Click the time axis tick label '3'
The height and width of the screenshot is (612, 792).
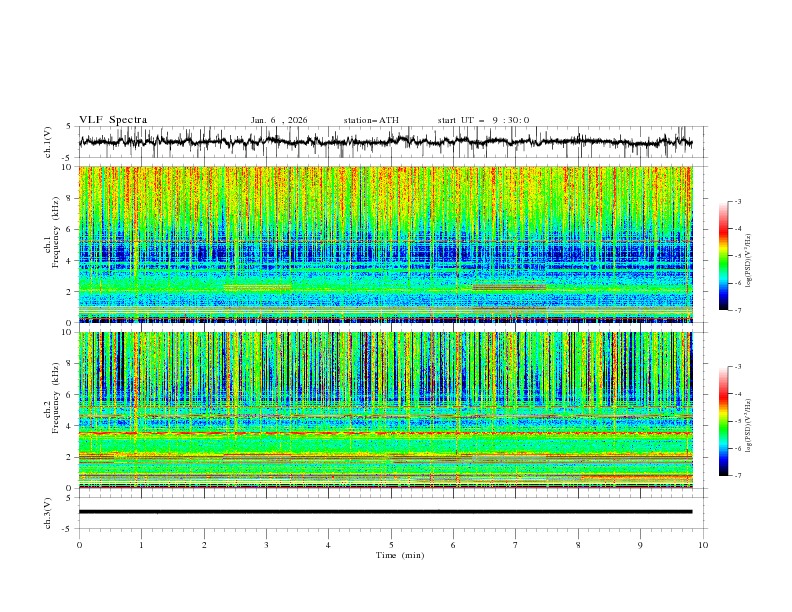coord(266,545)
